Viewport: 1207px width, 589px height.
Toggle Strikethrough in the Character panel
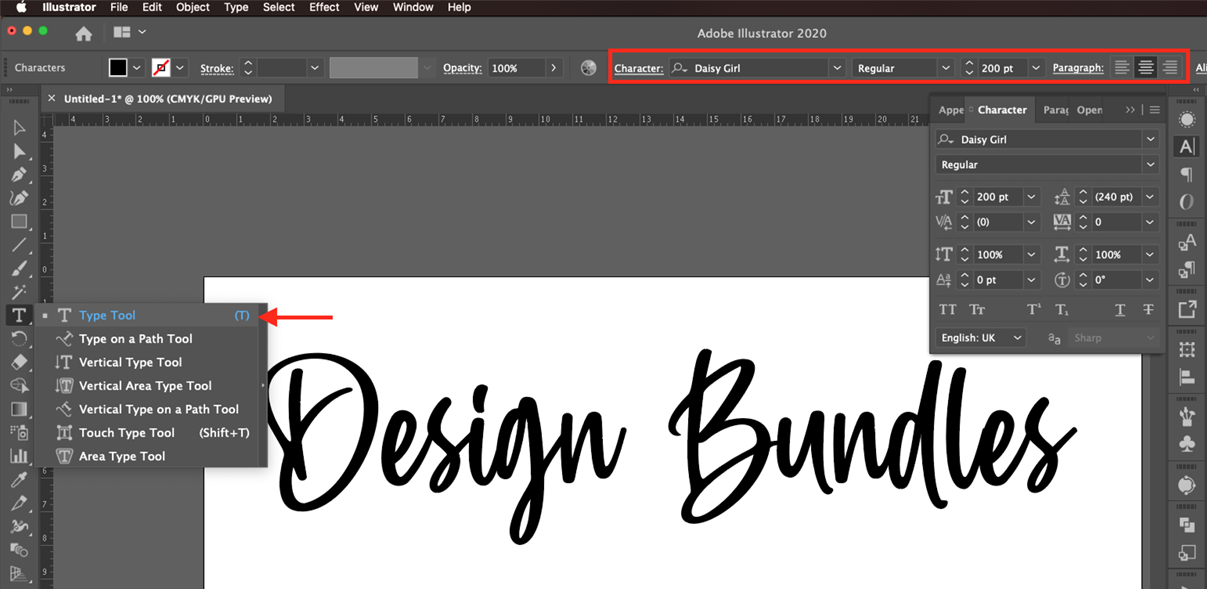(1148, 310)
